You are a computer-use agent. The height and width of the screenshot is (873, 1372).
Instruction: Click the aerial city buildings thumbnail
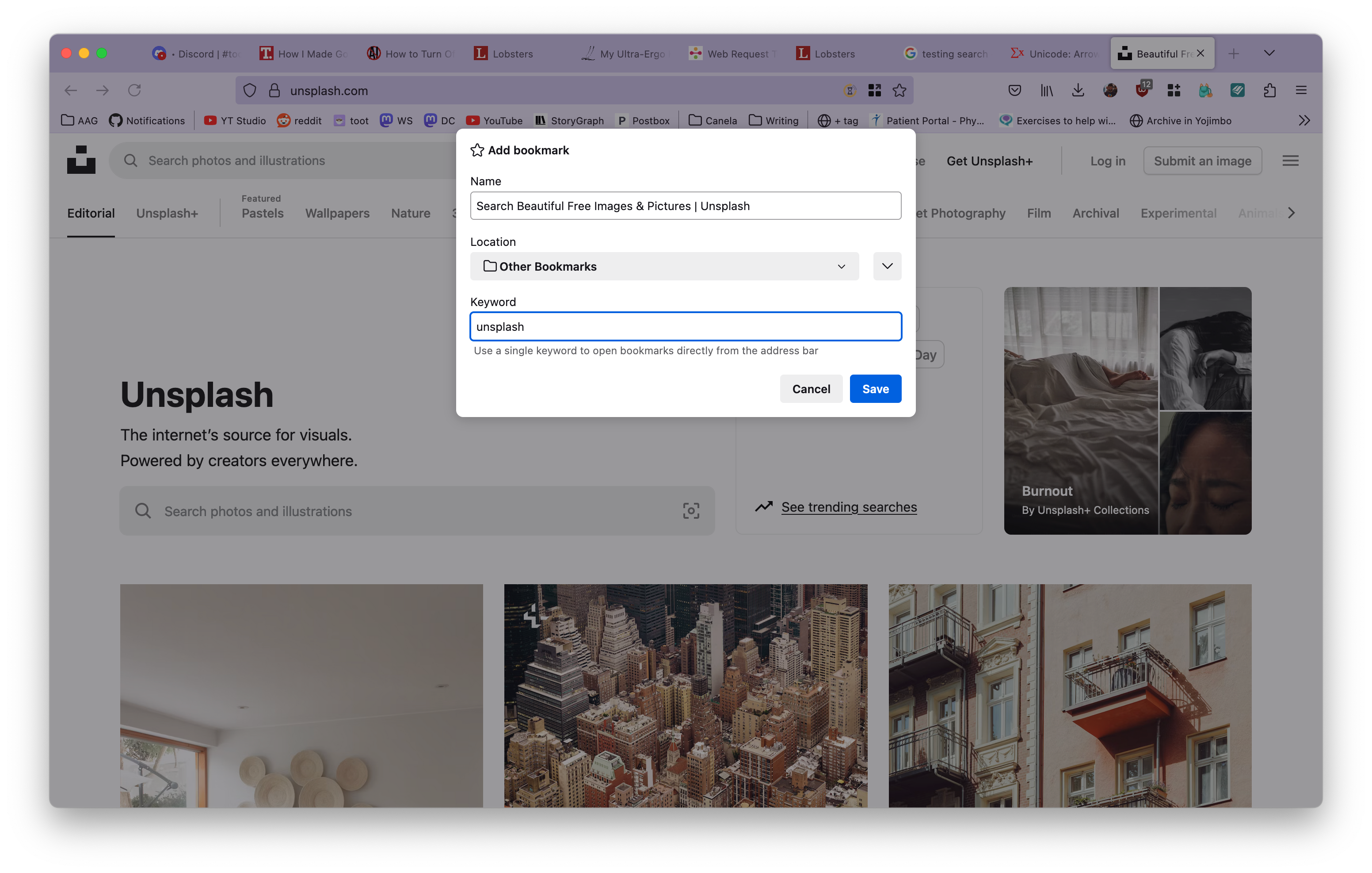(685, 695)
